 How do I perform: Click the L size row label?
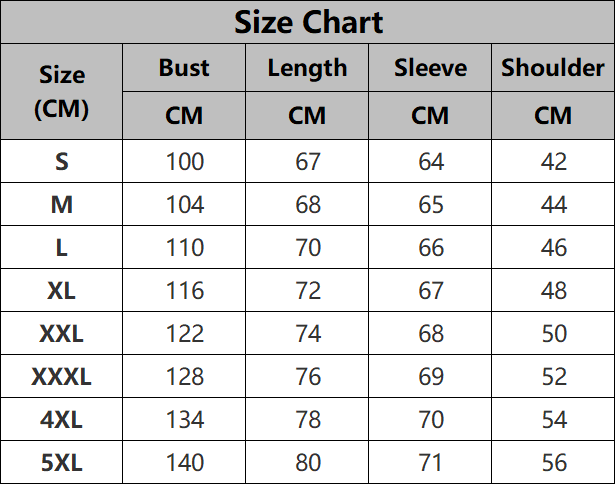pos(62,248)
